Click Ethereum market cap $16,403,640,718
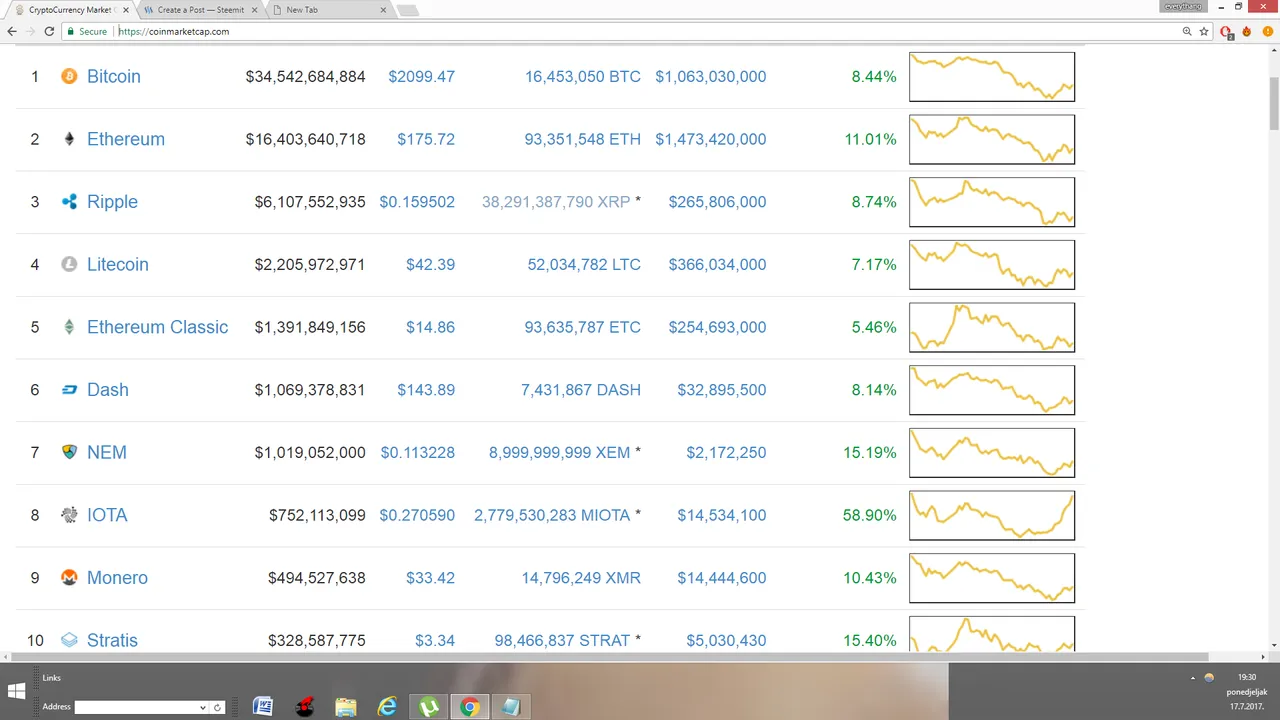 tap(305, 139)
